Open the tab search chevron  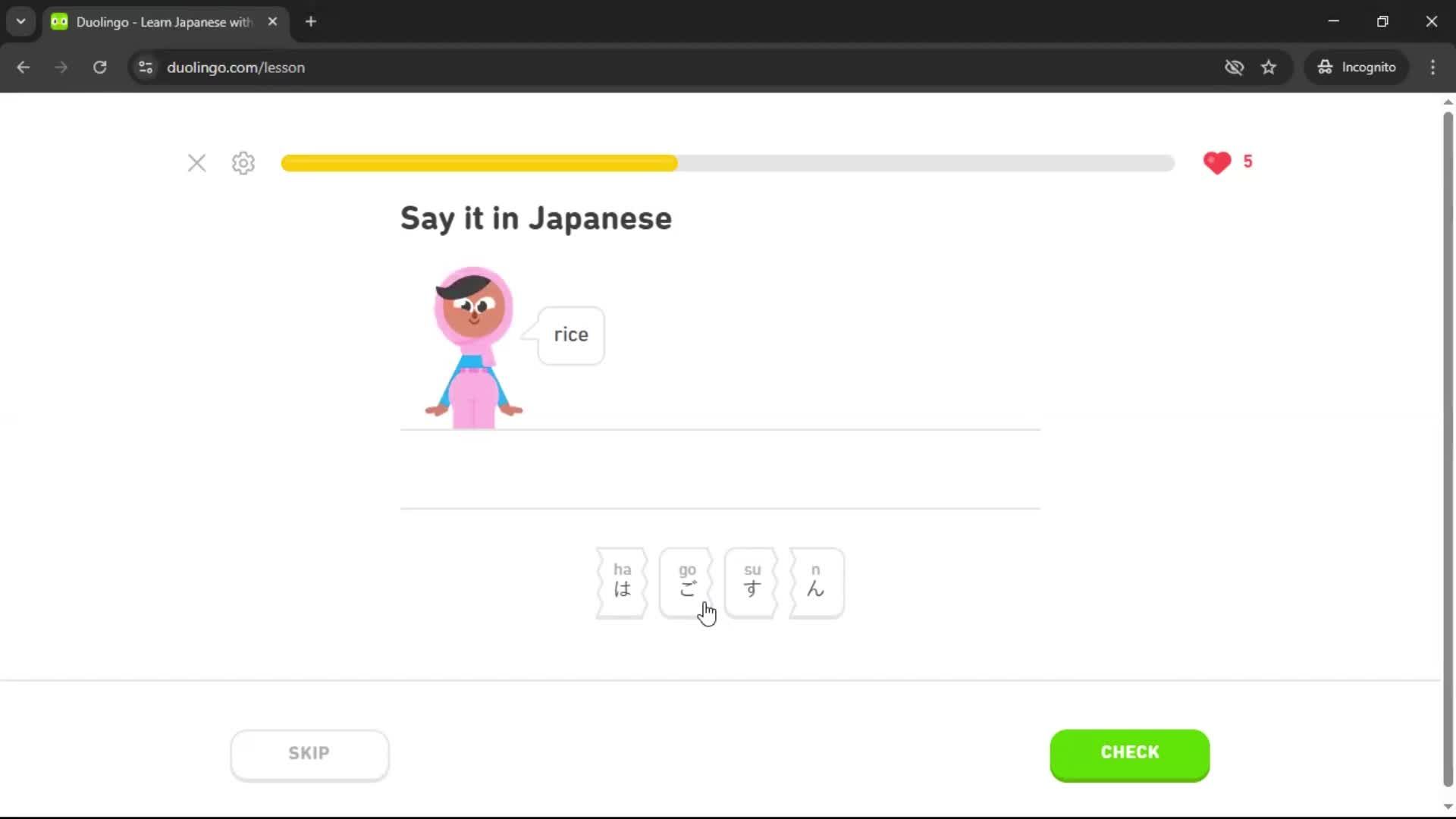(x=20, y=21)
